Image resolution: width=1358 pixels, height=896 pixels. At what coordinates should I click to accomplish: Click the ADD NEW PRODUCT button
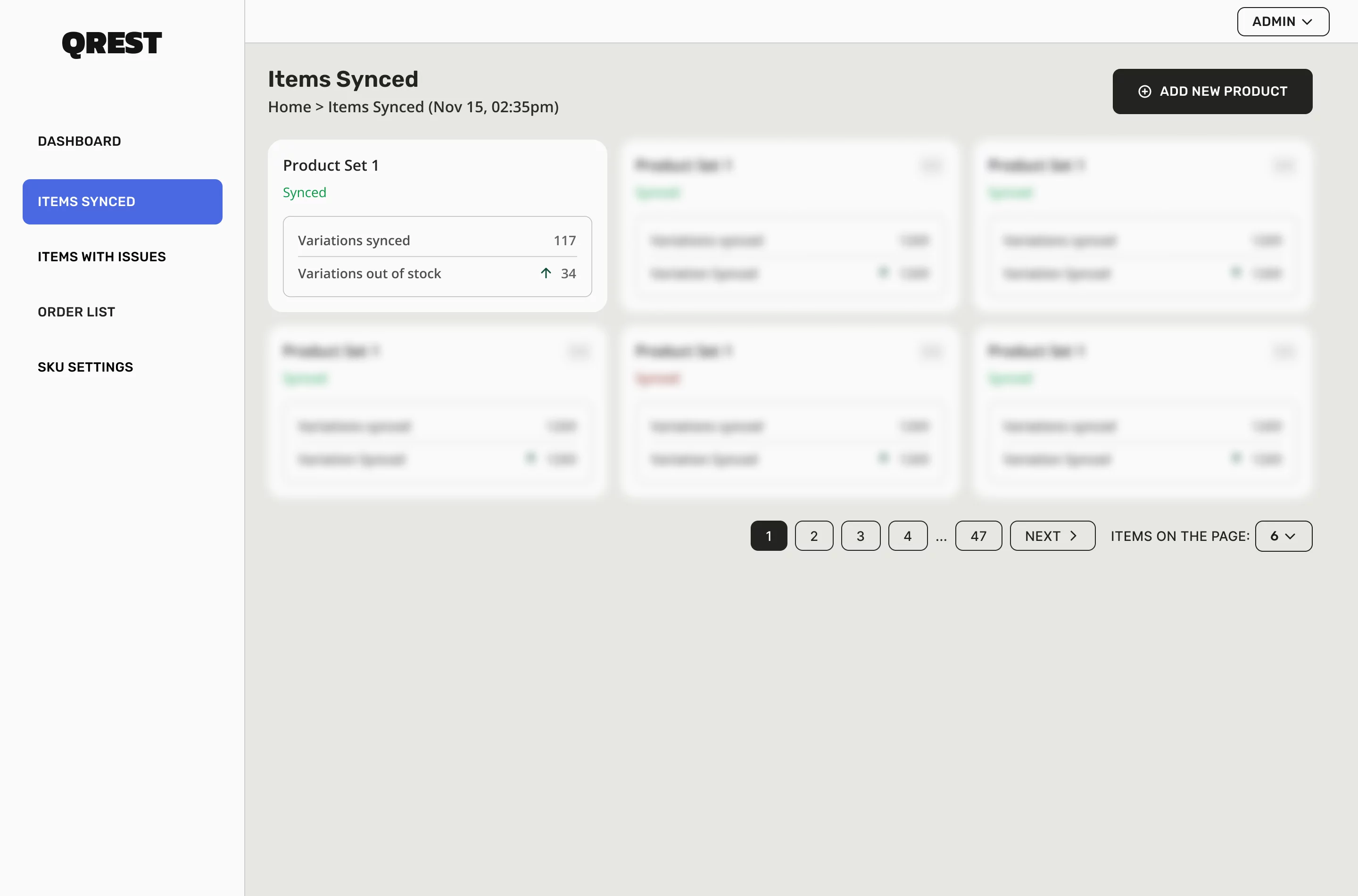1212,91
